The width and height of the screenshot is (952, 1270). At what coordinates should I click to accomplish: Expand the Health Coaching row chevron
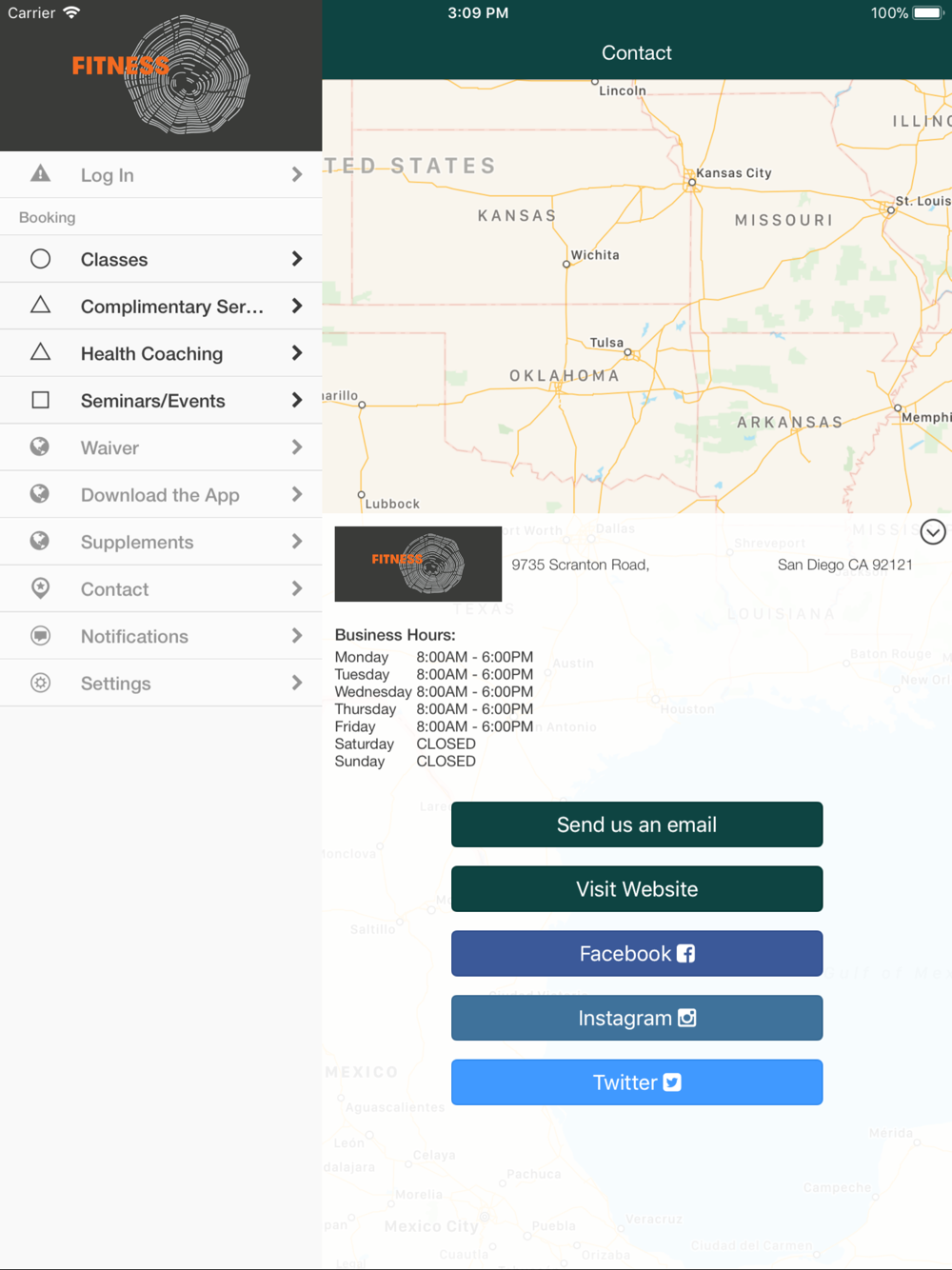point(297,353)
